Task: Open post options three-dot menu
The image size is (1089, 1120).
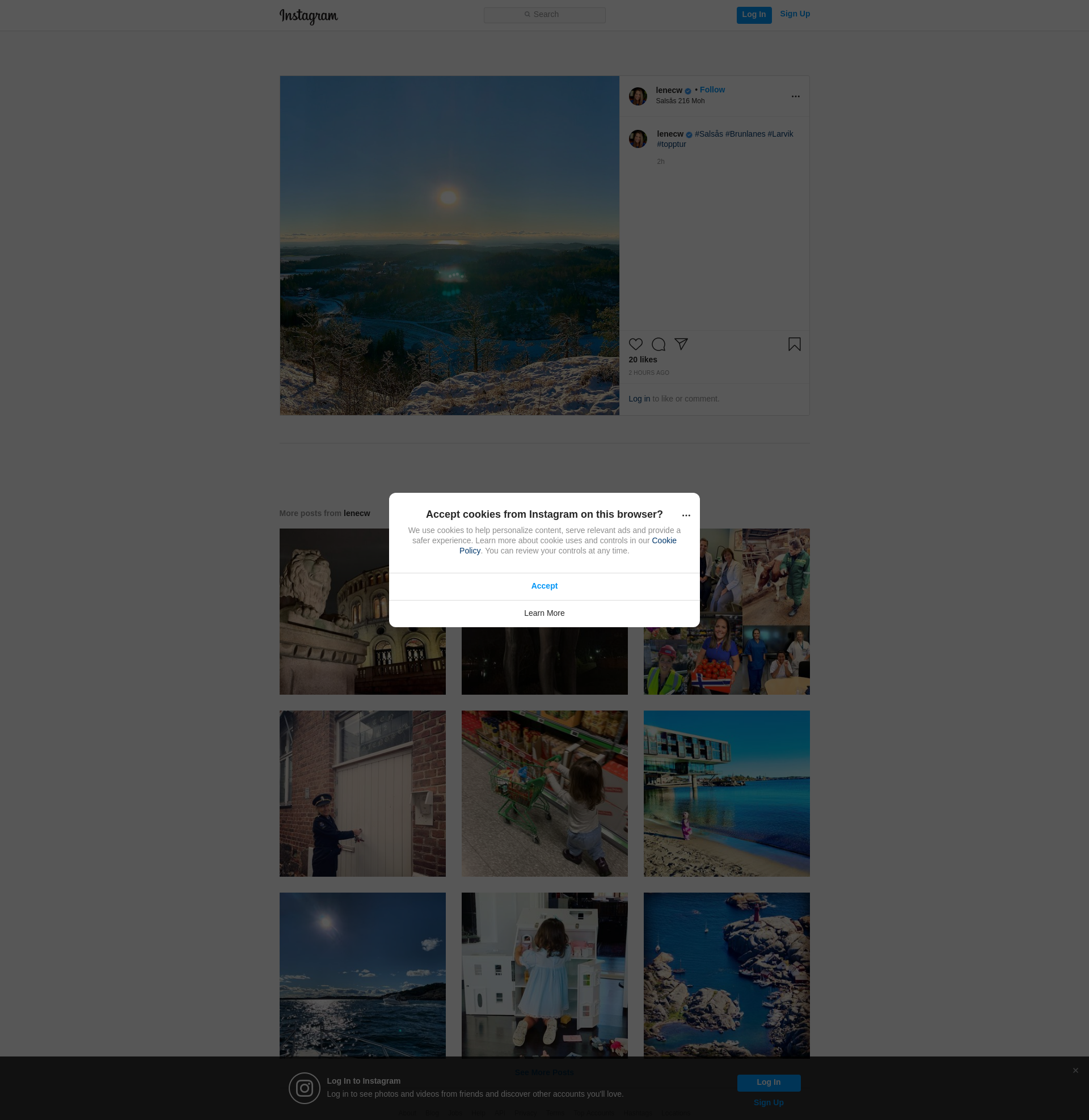Action: (x=795, y=96)
